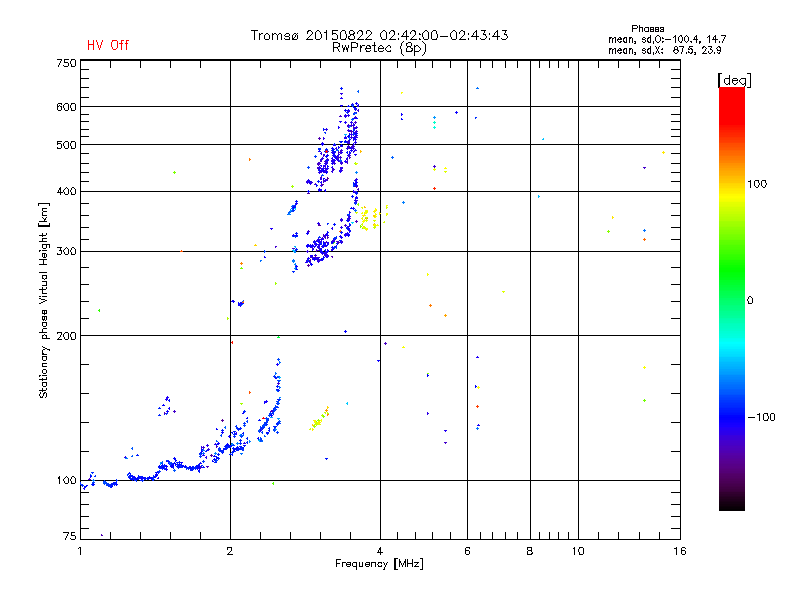Click the x-axis tick label '2'
Image resolution: width=800 pixels, height=600 pixels.
[x=230, y=551]
